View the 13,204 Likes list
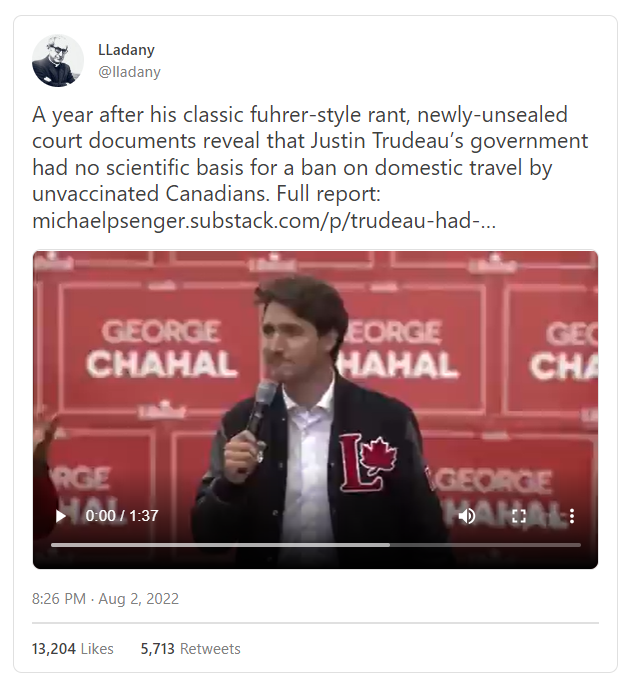This screenshot has height=684, width=627. tap(73, 649)
